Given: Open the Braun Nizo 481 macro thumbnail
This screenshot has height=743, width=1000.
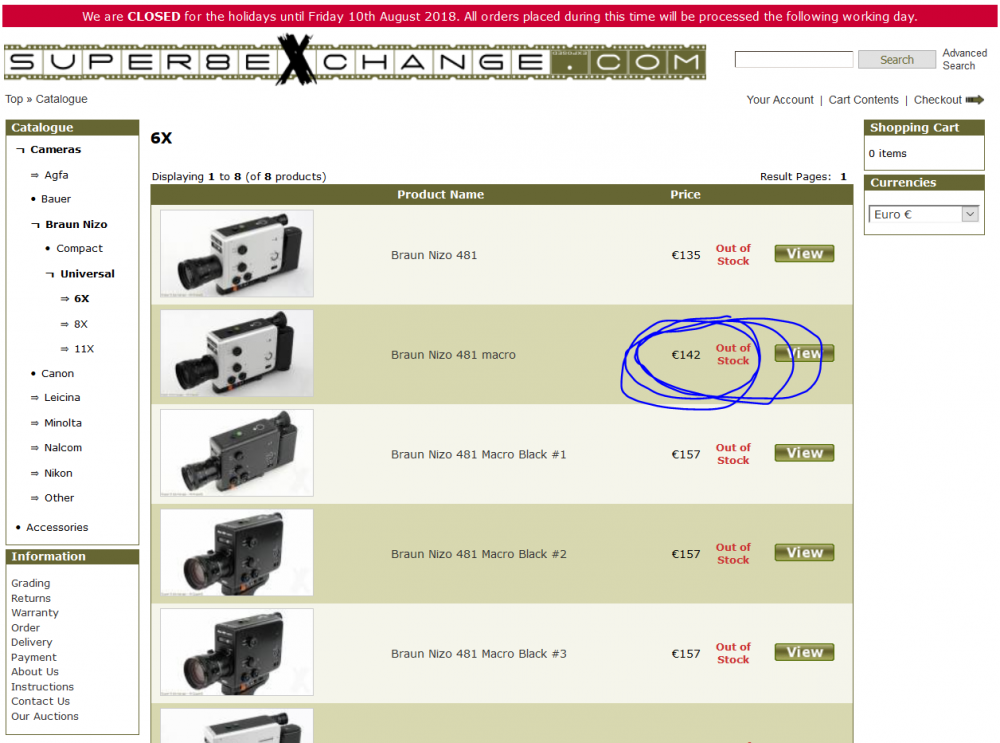Looking at the screenshot, I should point(237,353).
